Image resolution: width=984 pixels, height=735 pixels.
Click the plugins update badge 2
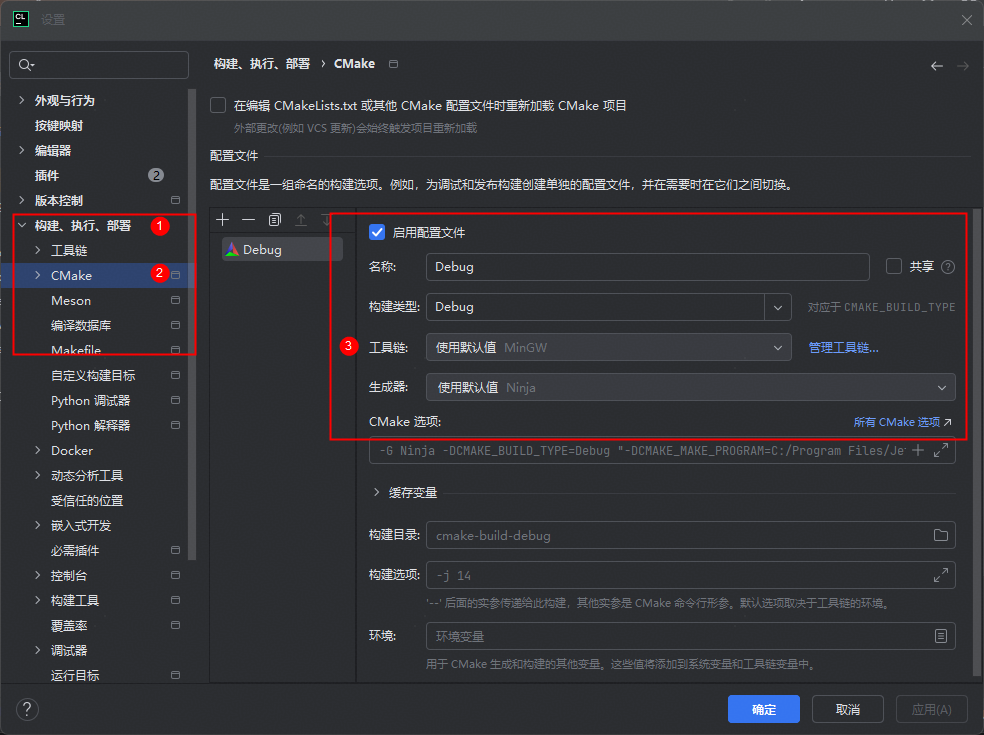click(x=156, y=175)
